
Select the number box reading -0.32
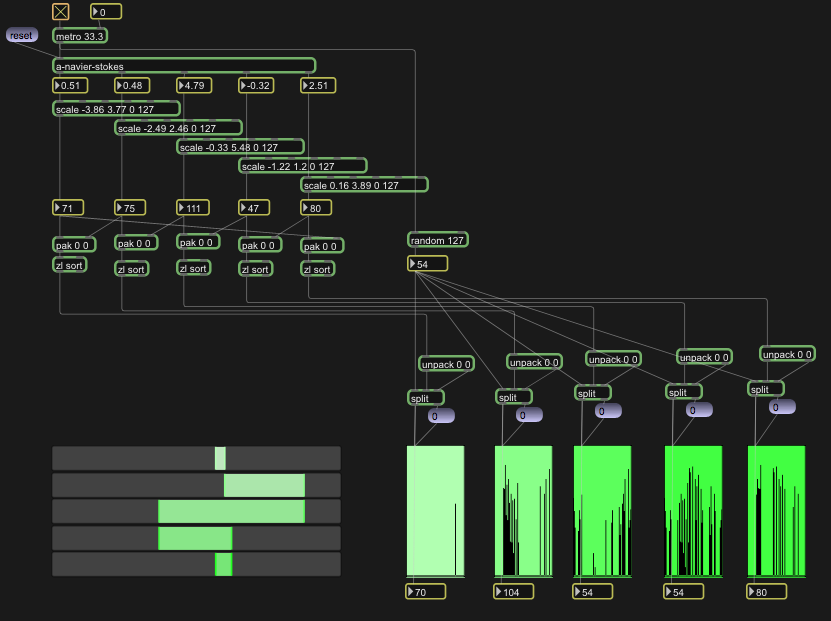click(260, 86)
